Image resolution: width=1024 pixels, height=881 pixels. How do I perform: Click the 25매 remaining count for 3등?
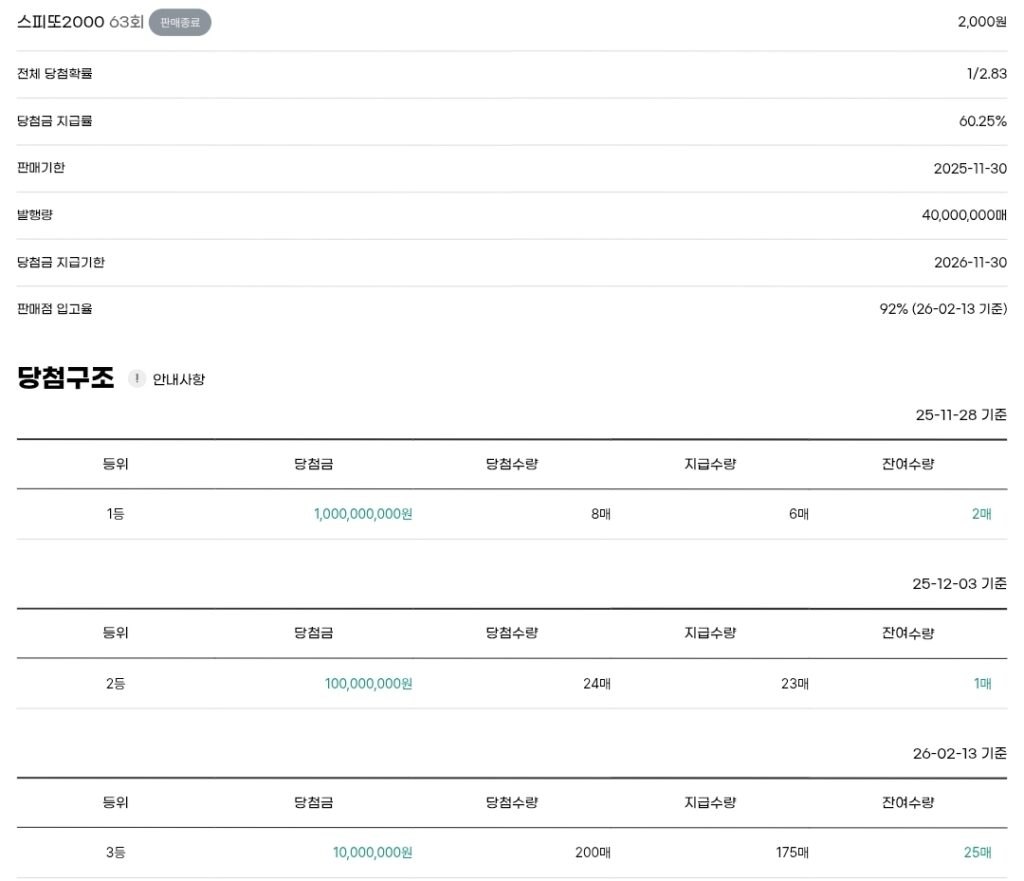(977, 853)
